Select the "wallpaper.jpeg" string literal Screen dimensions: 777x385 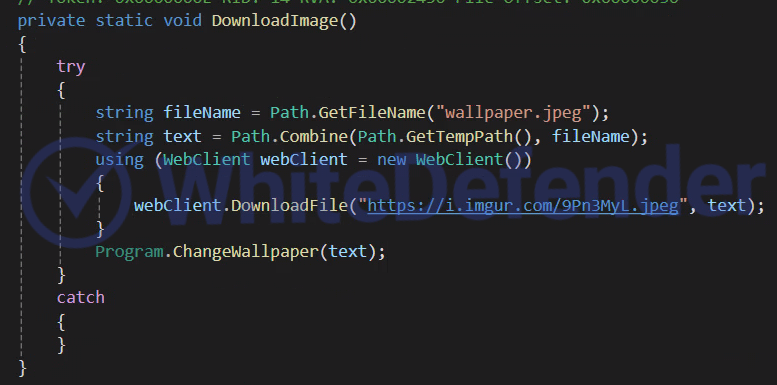point(513,113)
